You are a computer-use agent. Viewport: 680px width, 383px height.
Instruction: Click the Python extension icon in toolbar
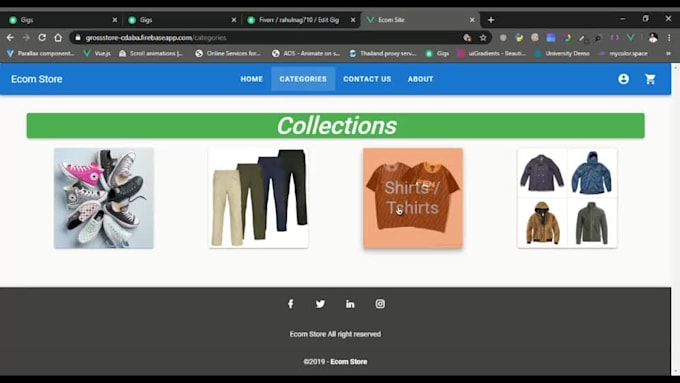(519, 38)
